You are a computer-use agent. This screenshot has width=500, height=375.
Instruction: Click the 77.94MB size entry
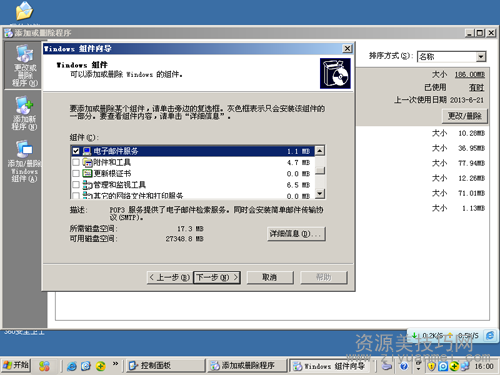pos(471,163)
